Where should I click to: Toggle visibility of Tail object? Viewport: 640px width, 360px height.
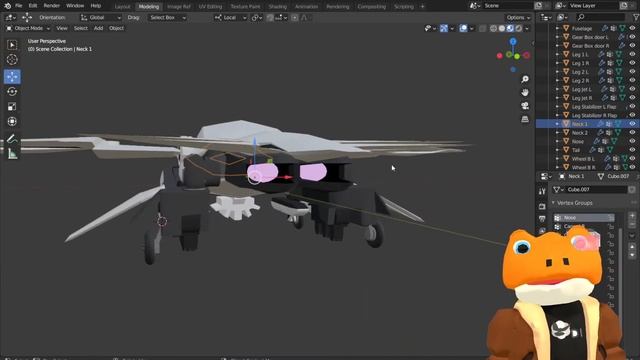[x=633, y=150]
